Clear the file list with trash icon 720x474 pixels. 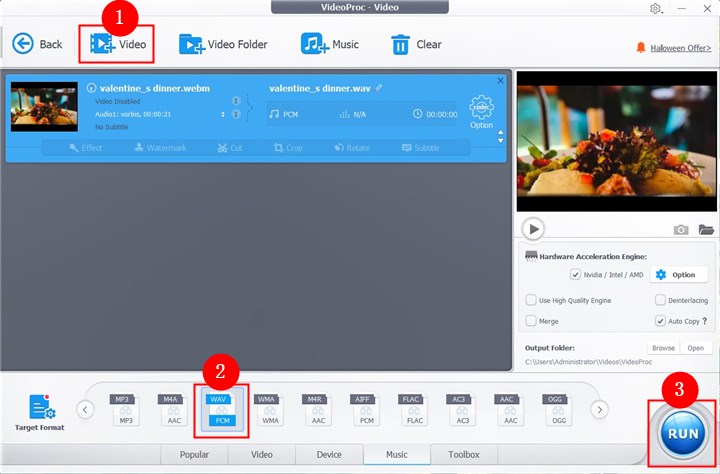coord(416,45)
